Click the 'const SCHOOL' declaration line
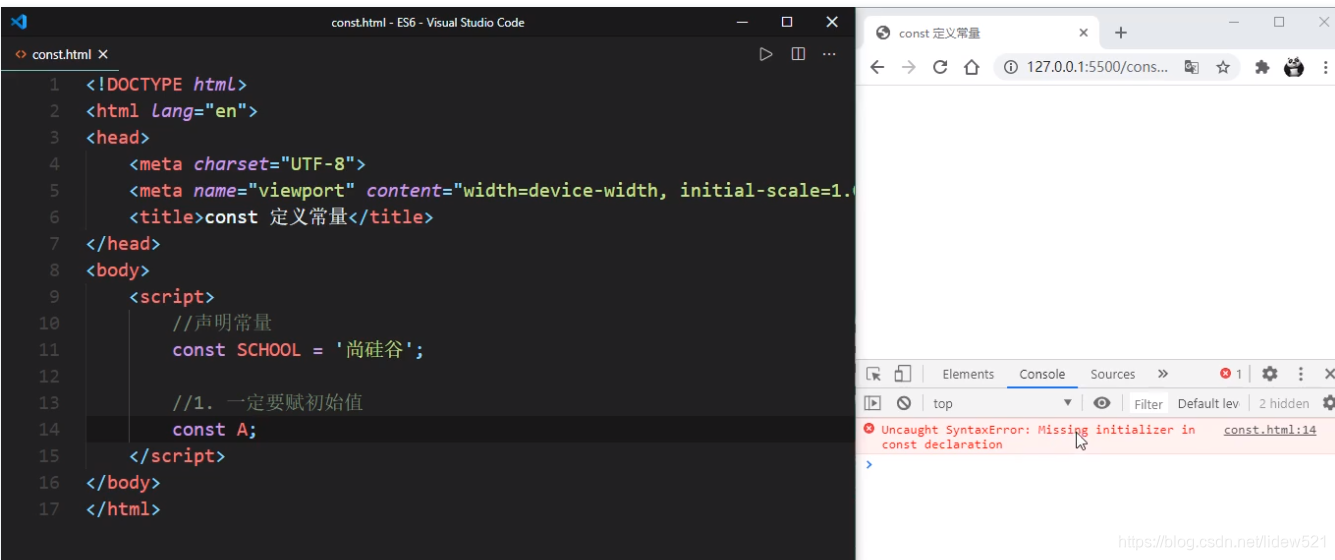Image resolution: width=1335 pixels, height=560 pixels. tap(298, 350)
